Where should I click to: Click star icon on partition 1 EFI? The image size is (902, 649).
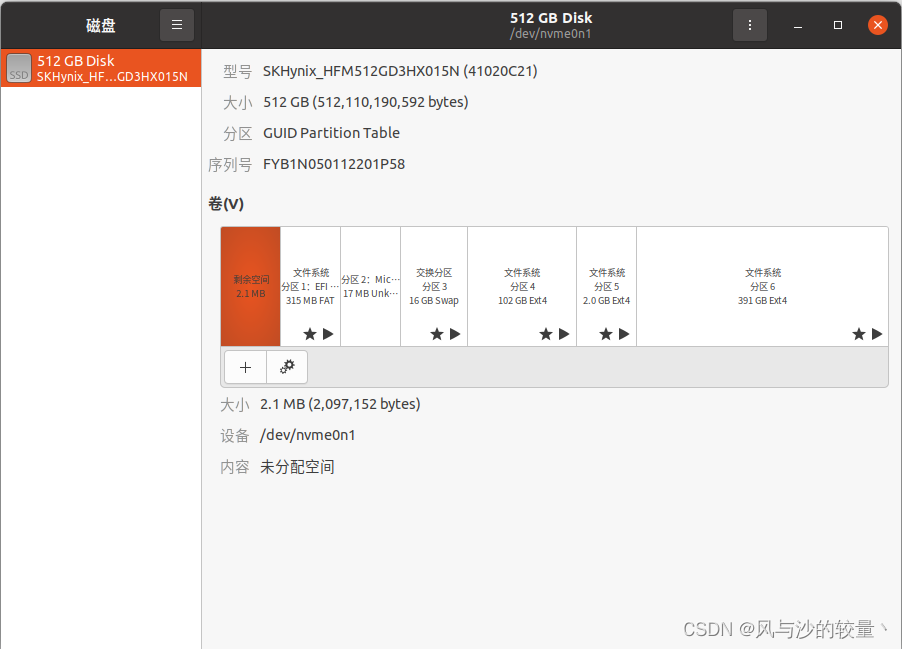click(310, 334)
